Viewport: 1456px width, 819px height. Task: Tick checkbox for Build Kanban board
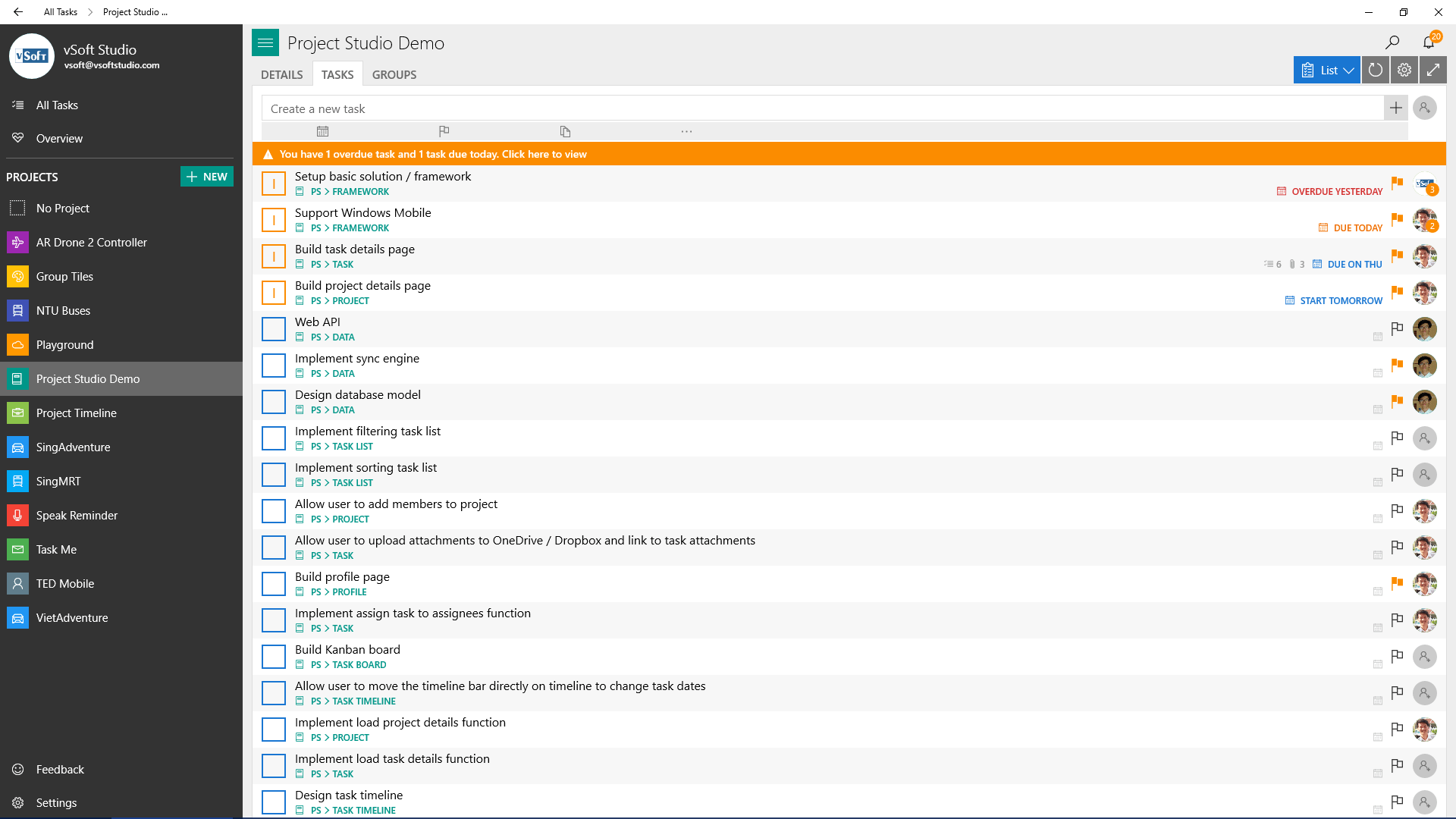[x=273, y=657]
